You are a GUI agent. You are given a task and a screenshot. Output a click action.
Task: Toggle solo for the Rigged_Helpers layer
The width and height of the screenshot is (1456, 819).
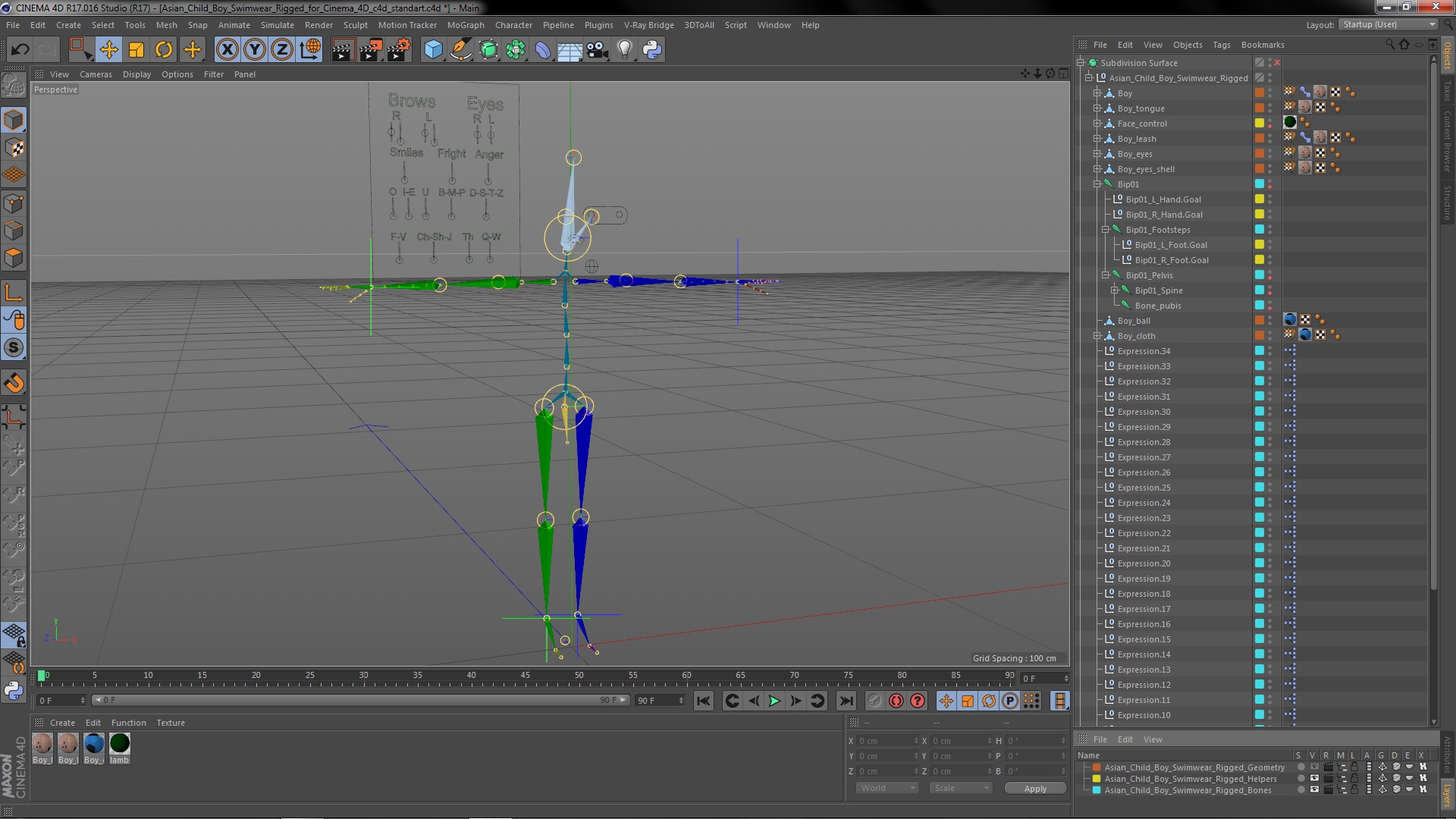coord(1300,779)
